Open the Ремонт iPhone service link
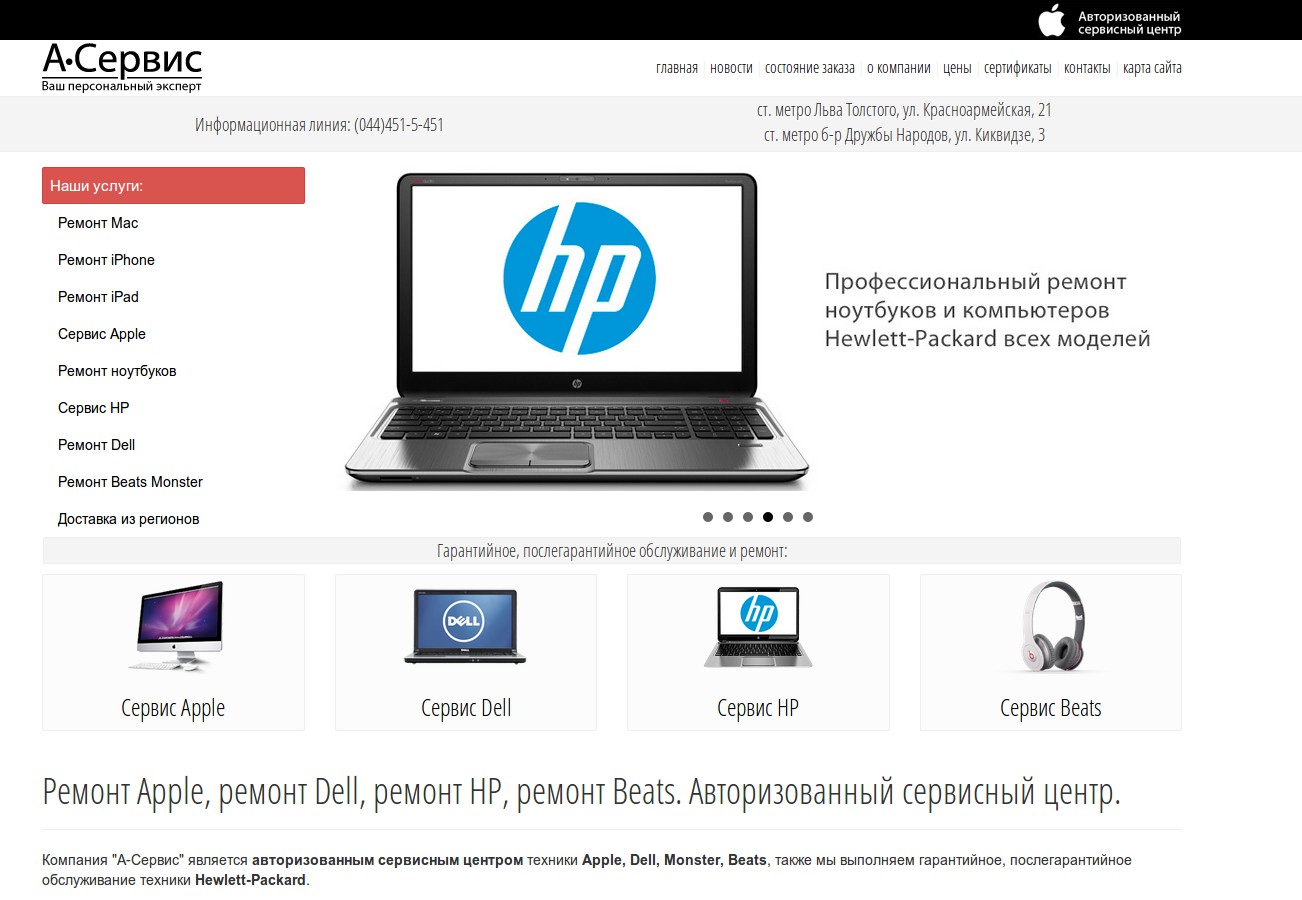Image resolution: width=1302 pixels, height=900 pixels. click(x=106, y=260)
